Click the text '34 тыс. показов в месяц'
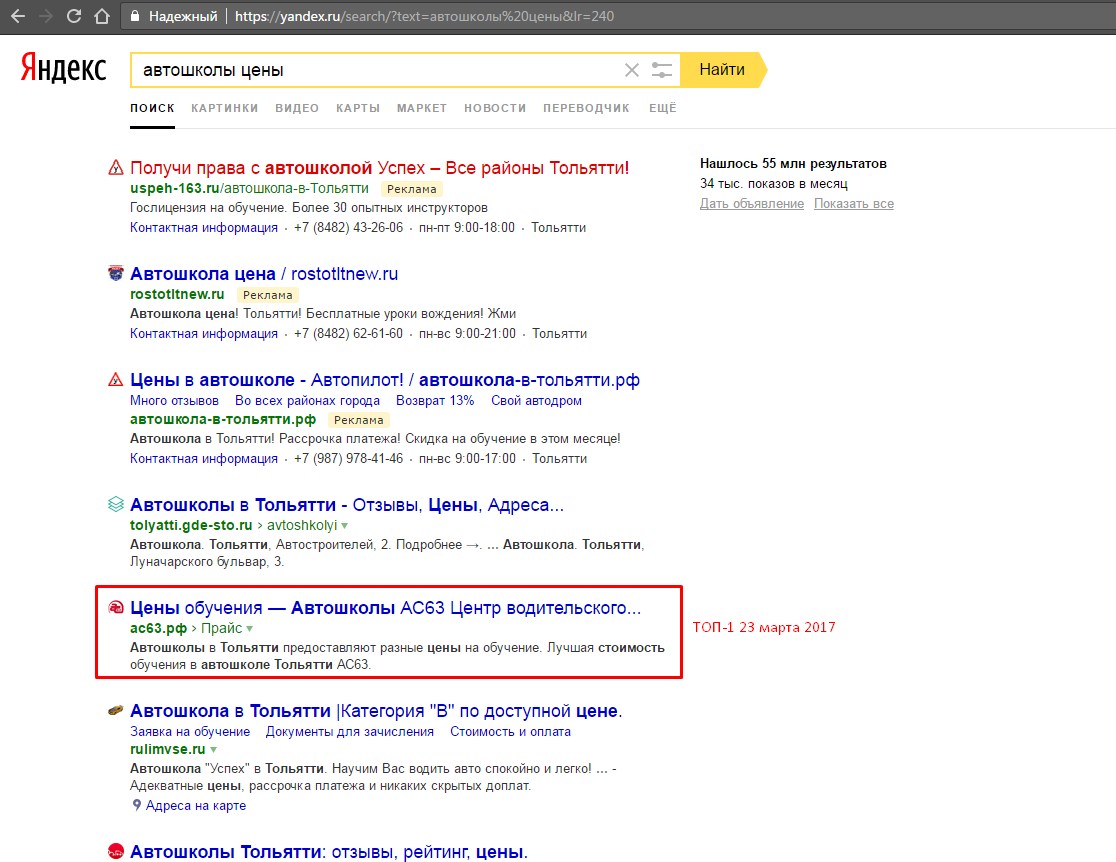This screenshot has width=1116, height=862. click(x=774, y=184)
